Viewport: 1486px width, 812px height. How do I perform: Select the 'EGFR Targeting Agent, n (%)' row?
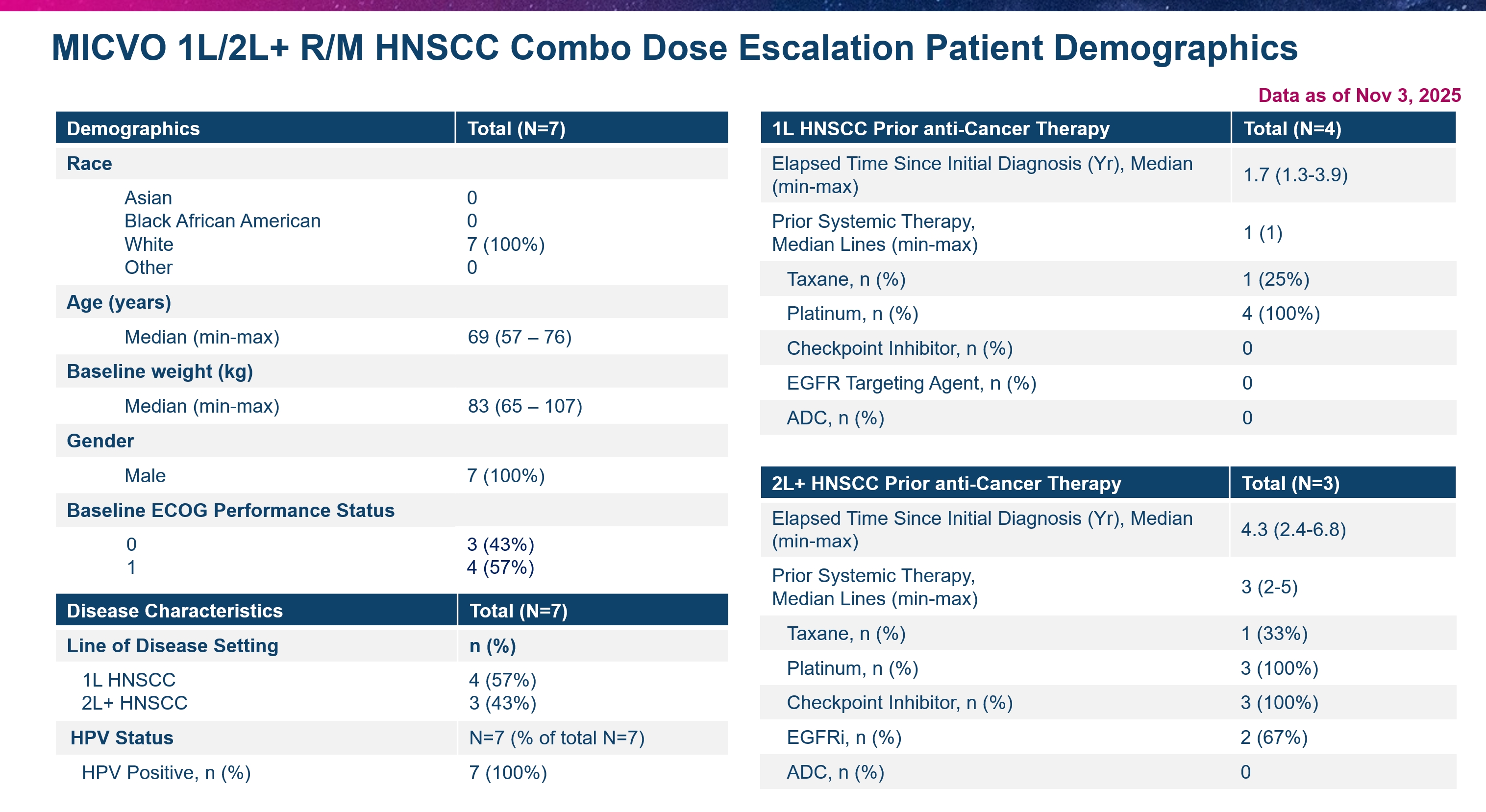coord(911,383)
